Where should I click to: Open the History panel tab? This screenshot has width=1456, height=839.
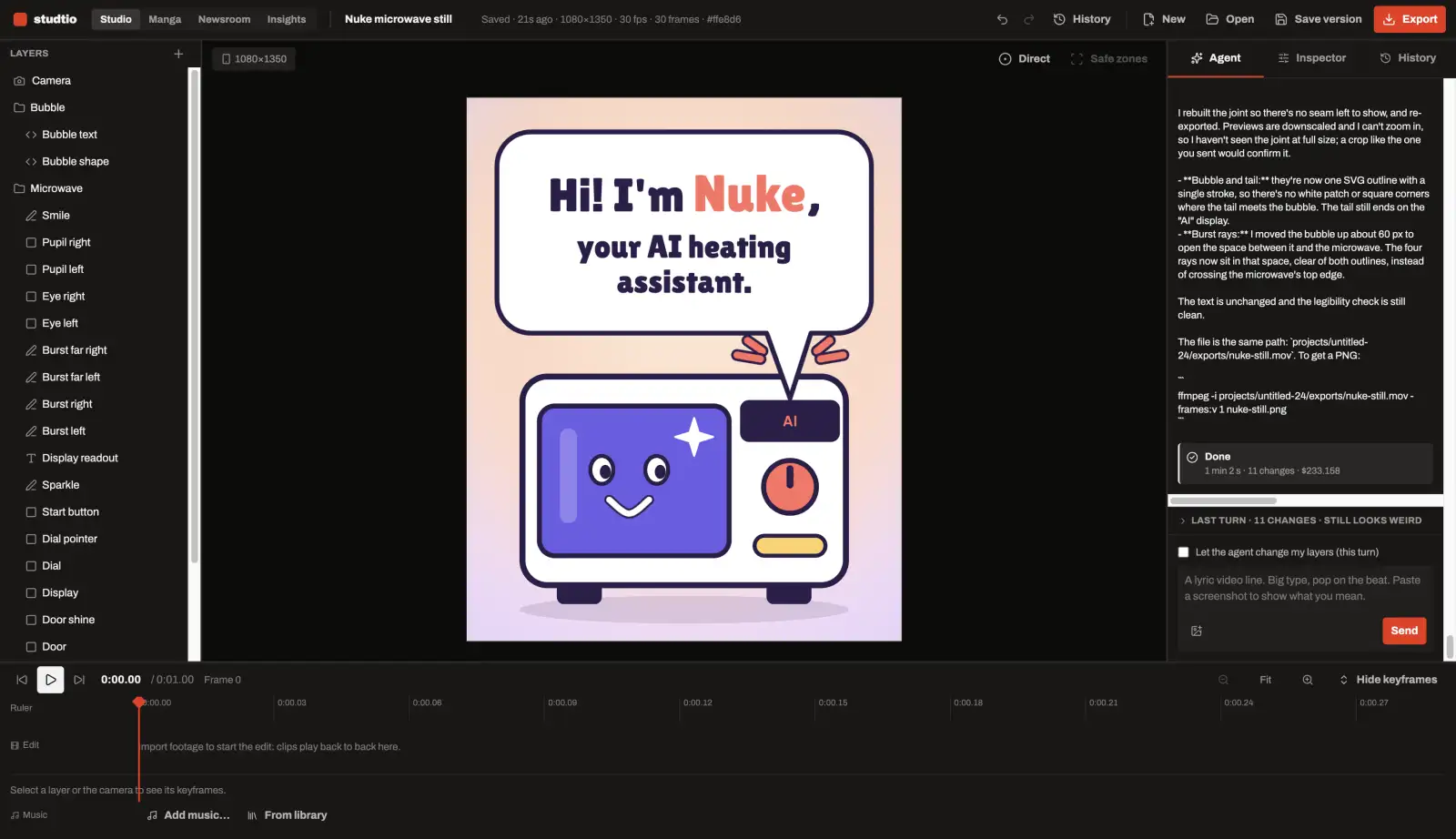click(x=1408, y=58)
